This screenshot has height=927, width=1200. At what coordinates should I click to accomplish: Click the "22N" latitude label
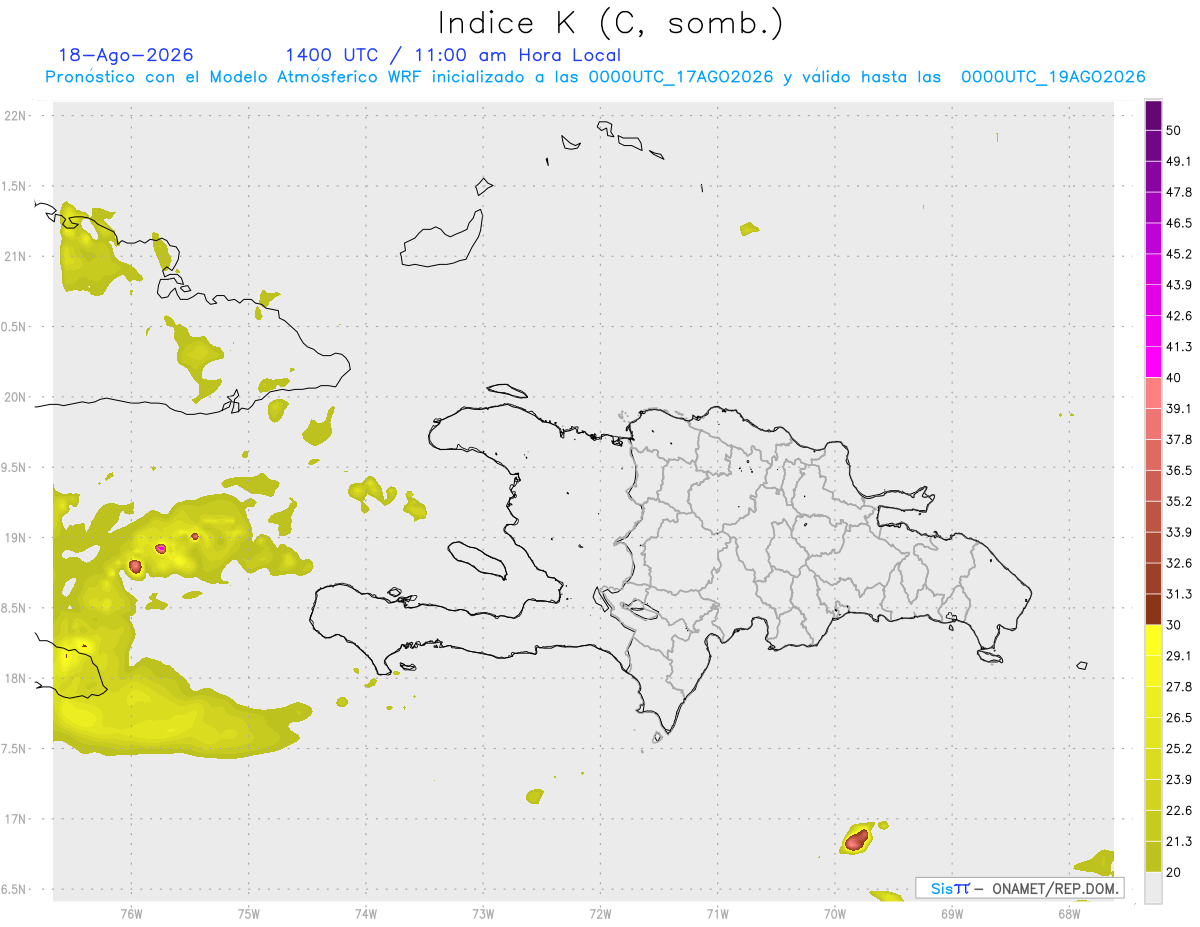coord(16,116)
